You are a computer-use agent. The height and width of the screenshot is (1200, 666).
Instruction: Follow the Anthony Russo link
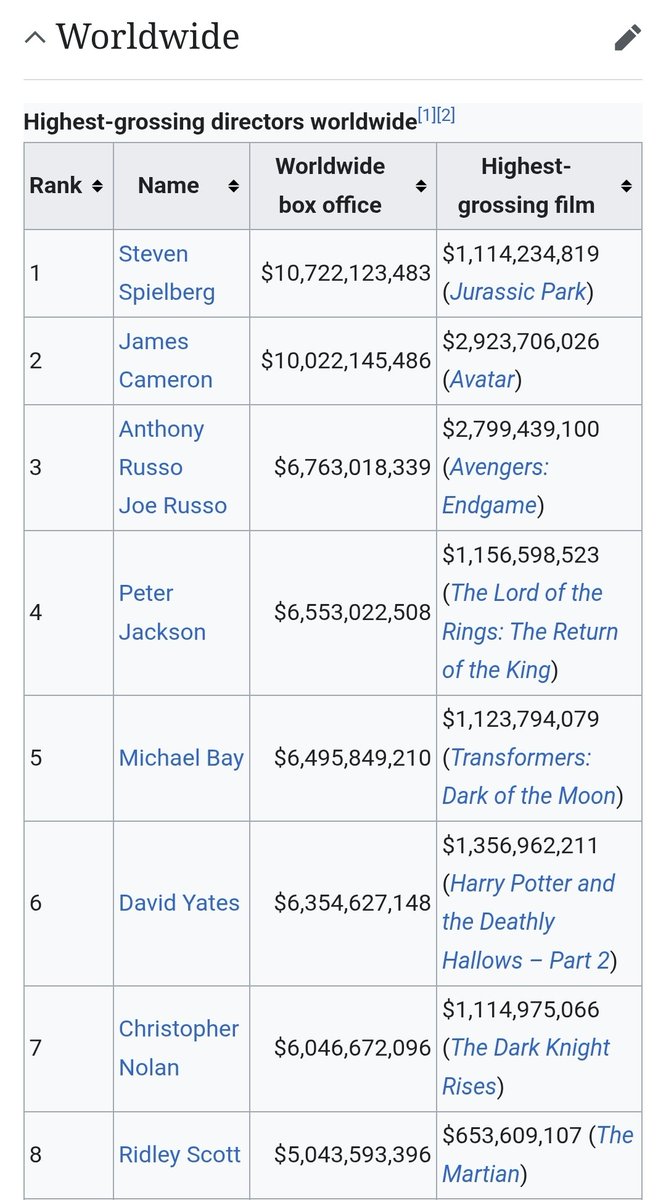(161, 448)
